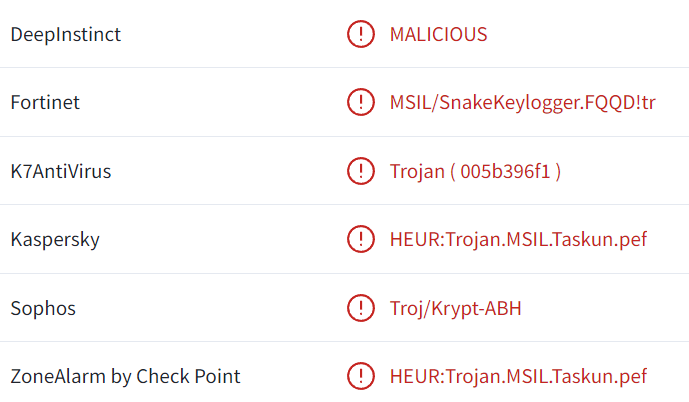The image size is (689, 402).
Task: Click the word Trojan in K7AntiVirus result
Action: click(x=417, y=171)
